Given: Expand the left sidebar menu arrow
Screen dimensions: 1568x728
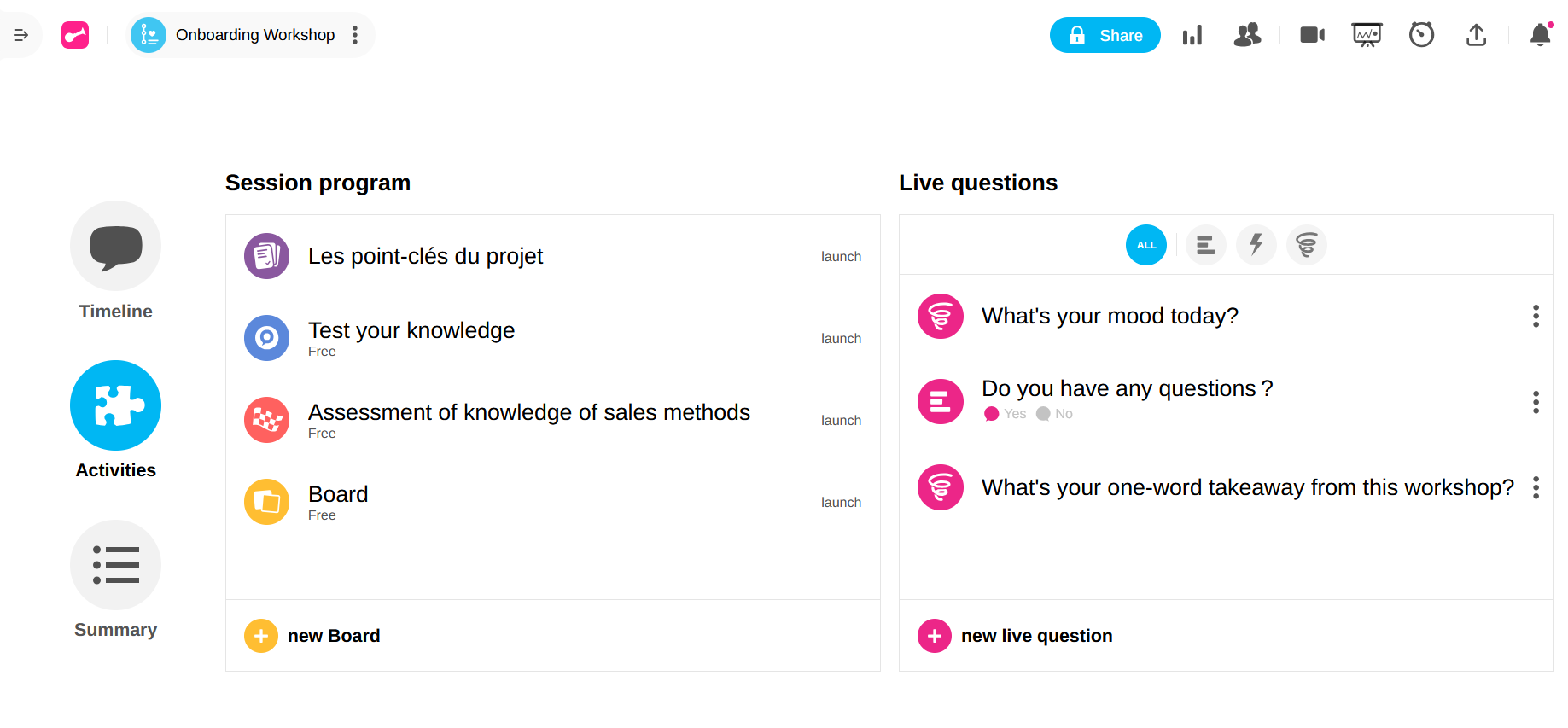Looking at the screenshot, I should (x=20, y=35).
